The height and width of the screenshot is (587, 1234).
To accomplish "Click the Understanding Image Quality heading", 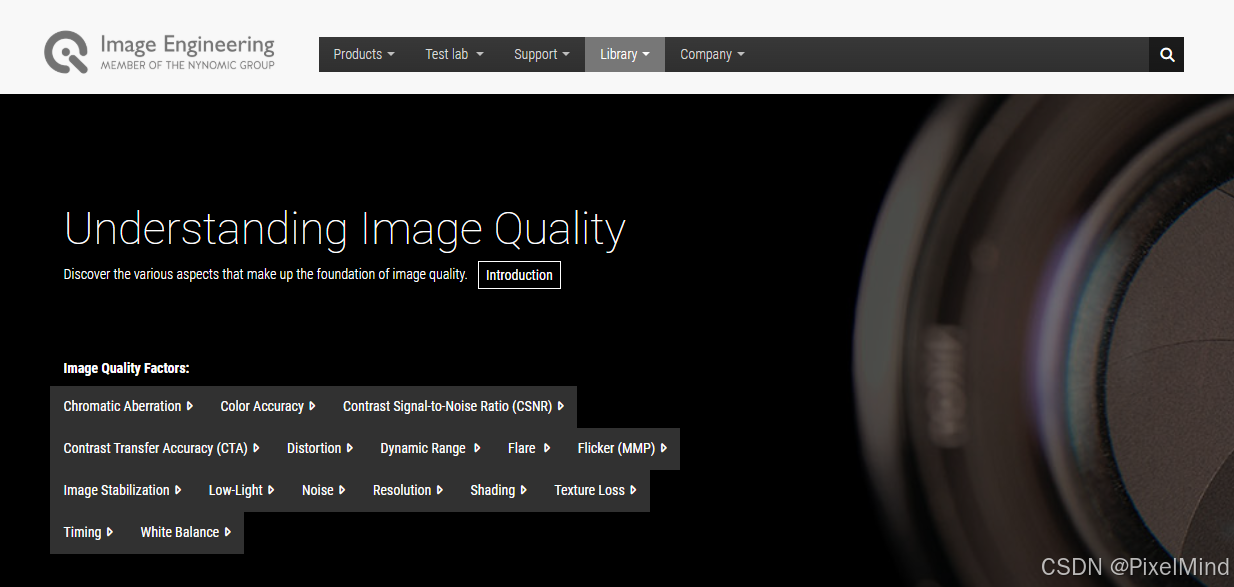I will (x=345, y=229).
